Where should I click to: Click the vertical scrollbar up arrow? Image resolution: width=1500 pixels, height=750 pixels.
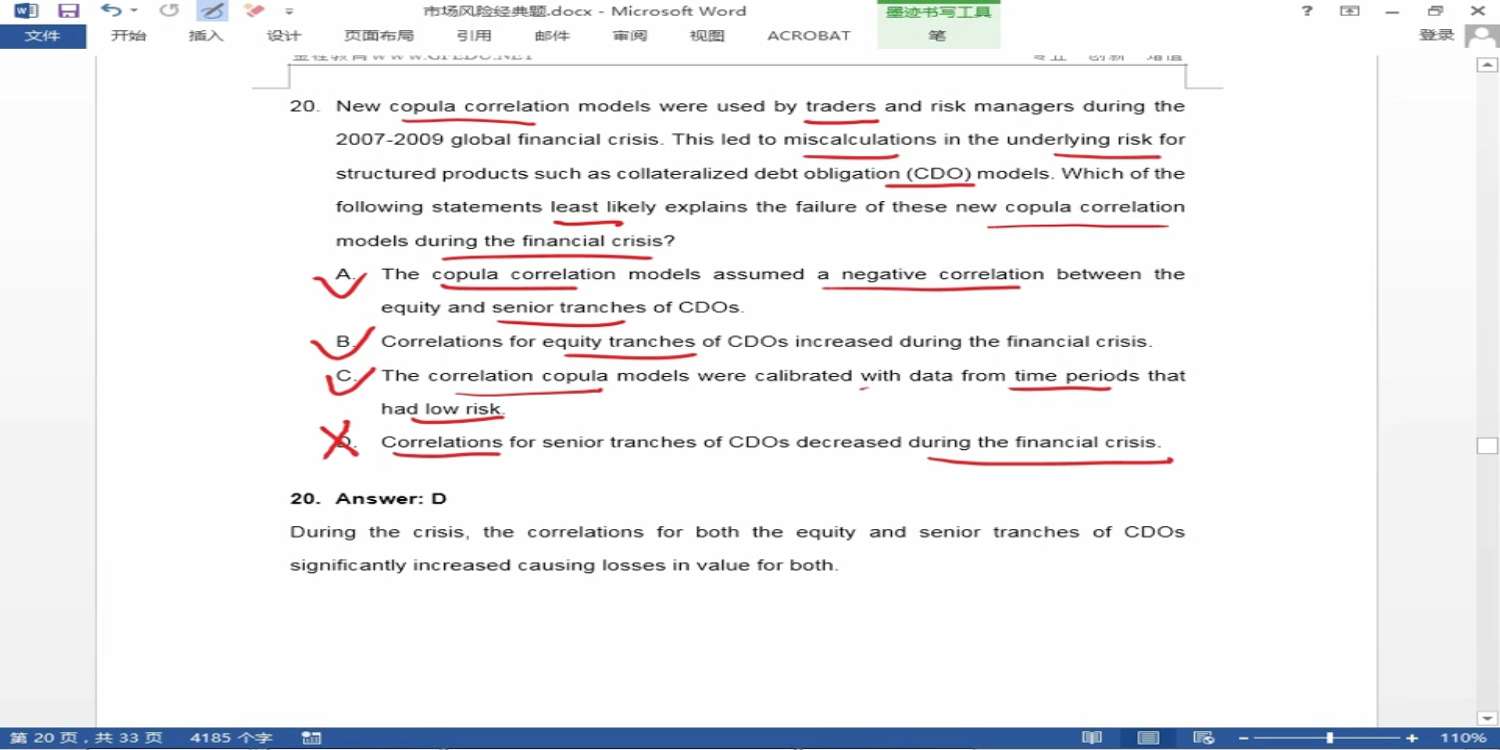point(1487,66)
